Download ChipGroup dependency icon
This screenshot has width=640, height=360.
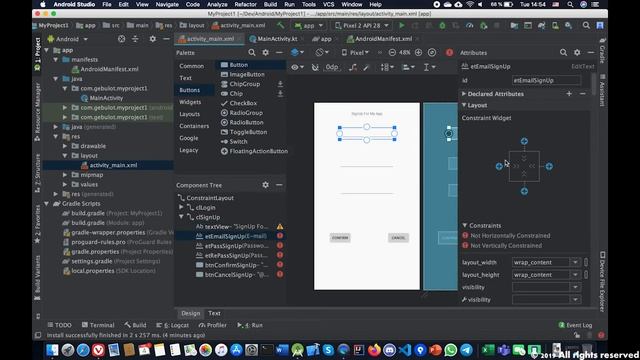click(x=280, y=84)
